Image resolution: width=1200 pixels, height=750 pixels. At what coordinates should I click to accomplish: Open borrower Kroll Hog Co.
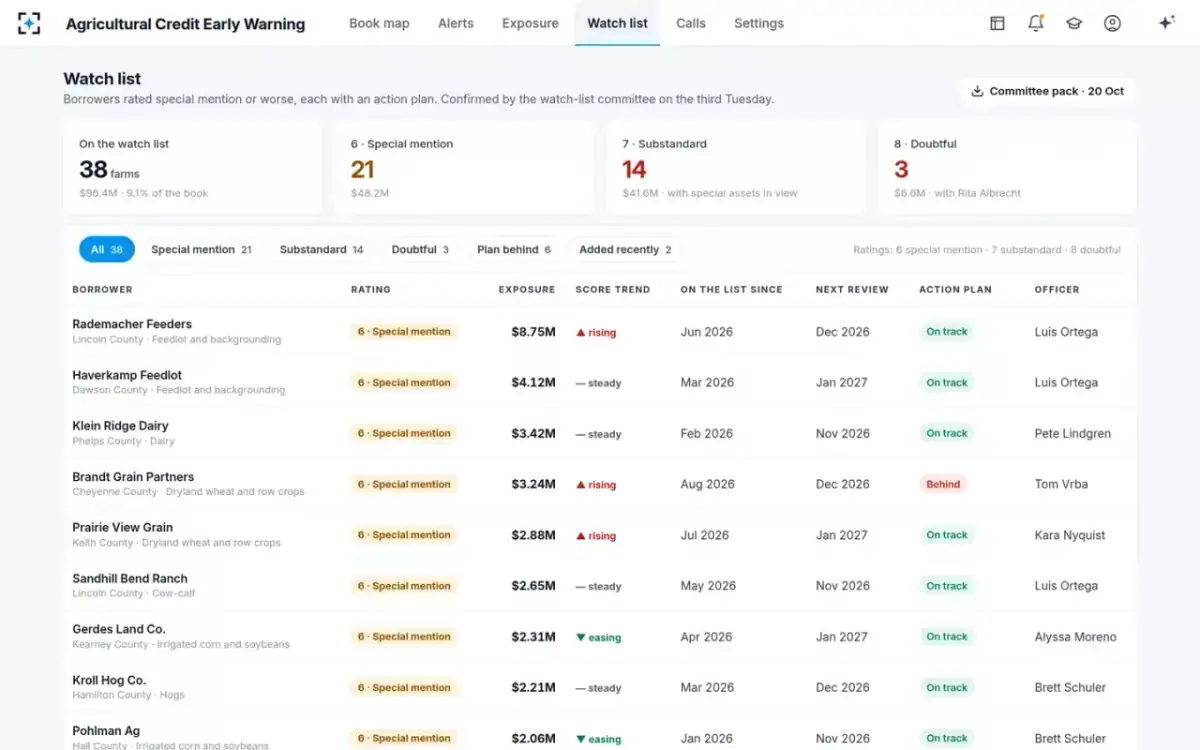(109, 680)
